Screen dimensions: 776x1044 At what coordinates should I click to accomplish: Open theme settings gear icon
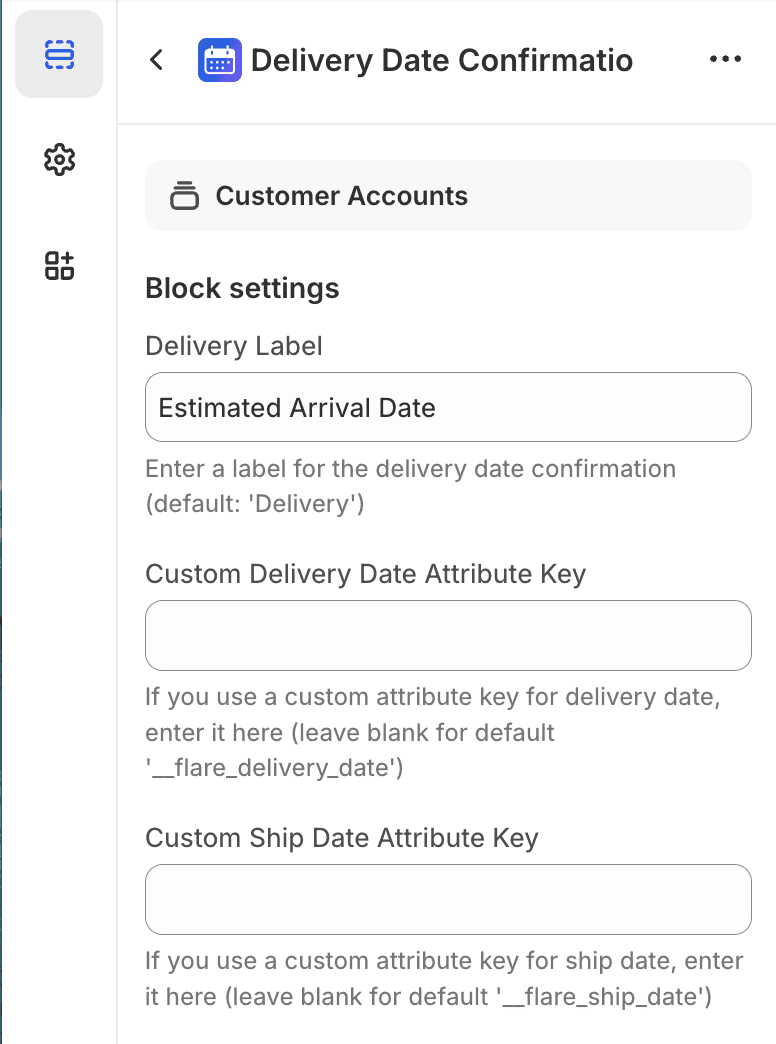pyautogui.click(x=59, y=160)
